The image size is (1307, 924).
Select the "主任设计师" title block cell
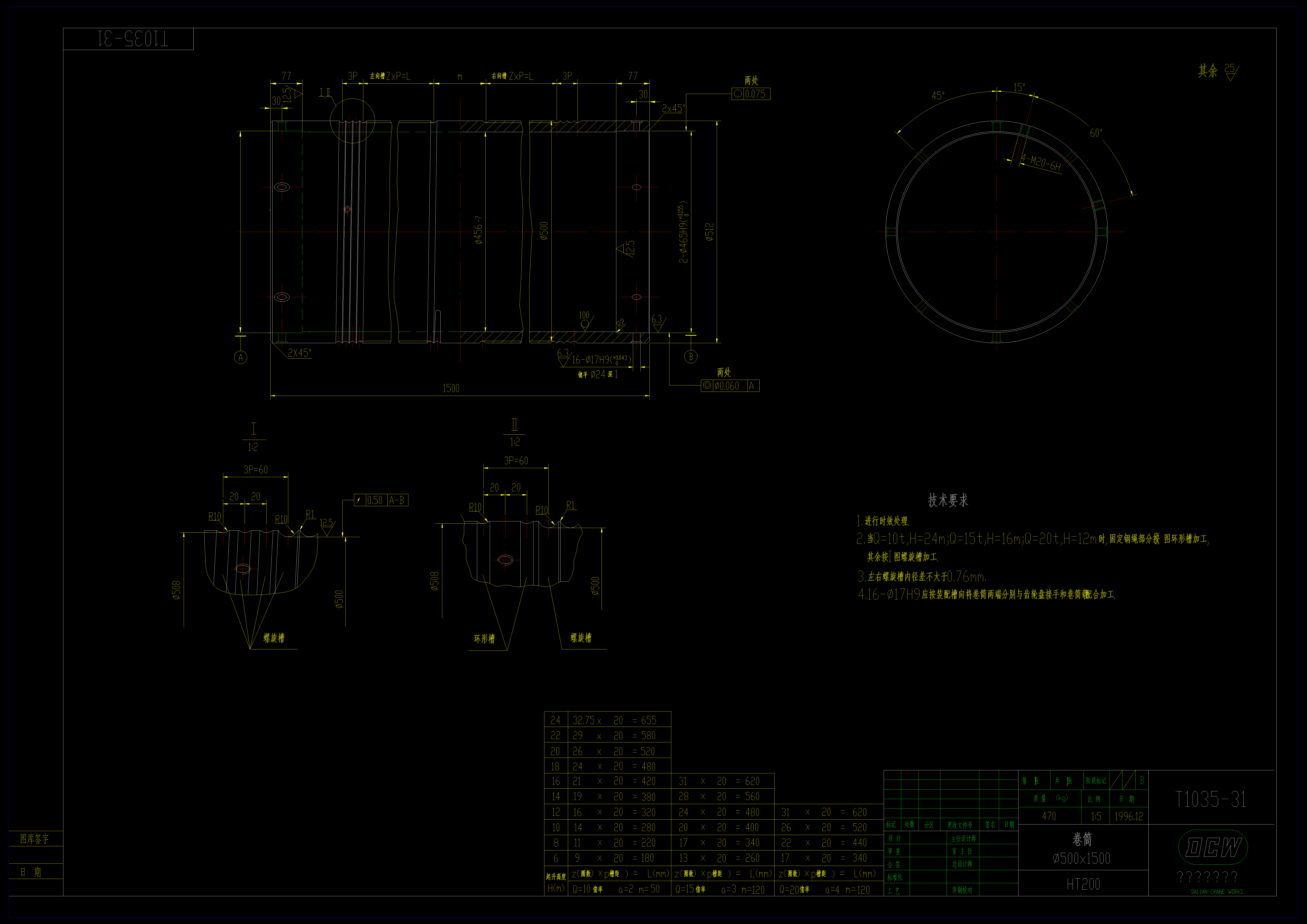click(963, 839)
